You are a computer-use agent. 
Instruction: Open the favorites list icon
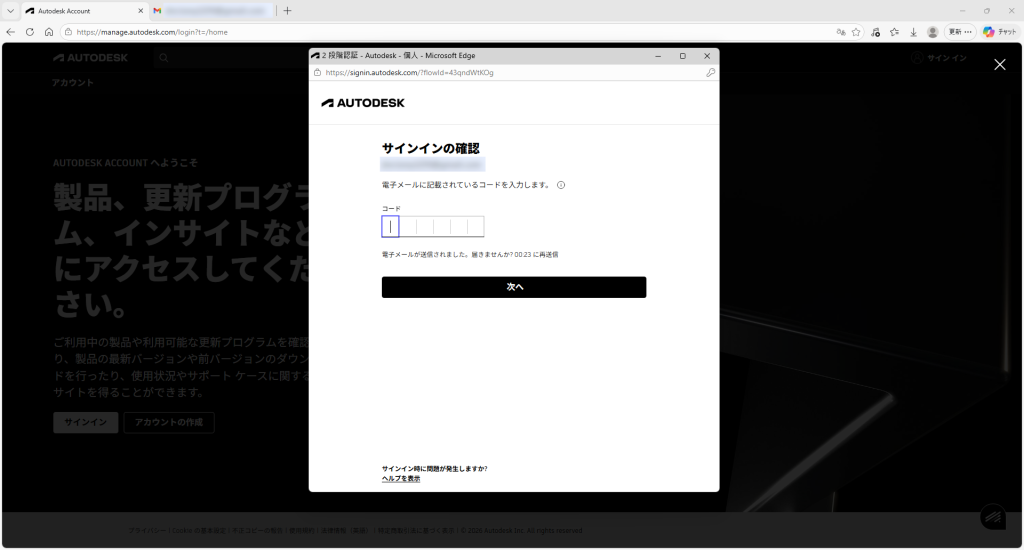pyautogui.click(x=894, y=32)
